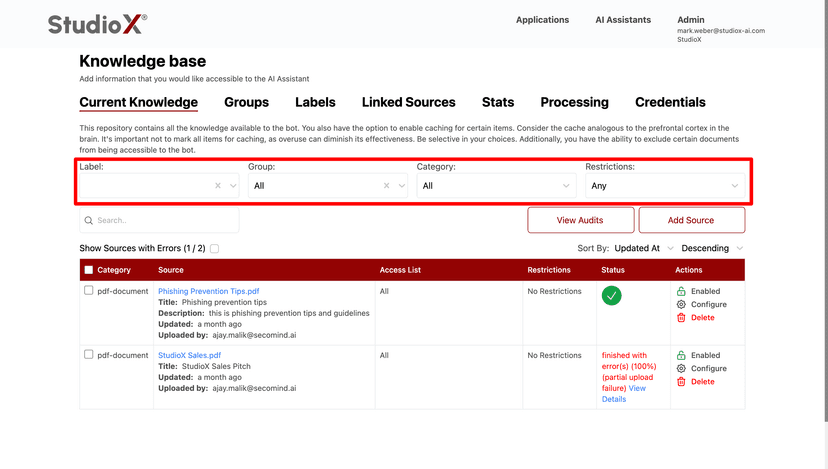Click the Restrictions column header
This screenshot has height=469, width=828.
pos(549,270)
